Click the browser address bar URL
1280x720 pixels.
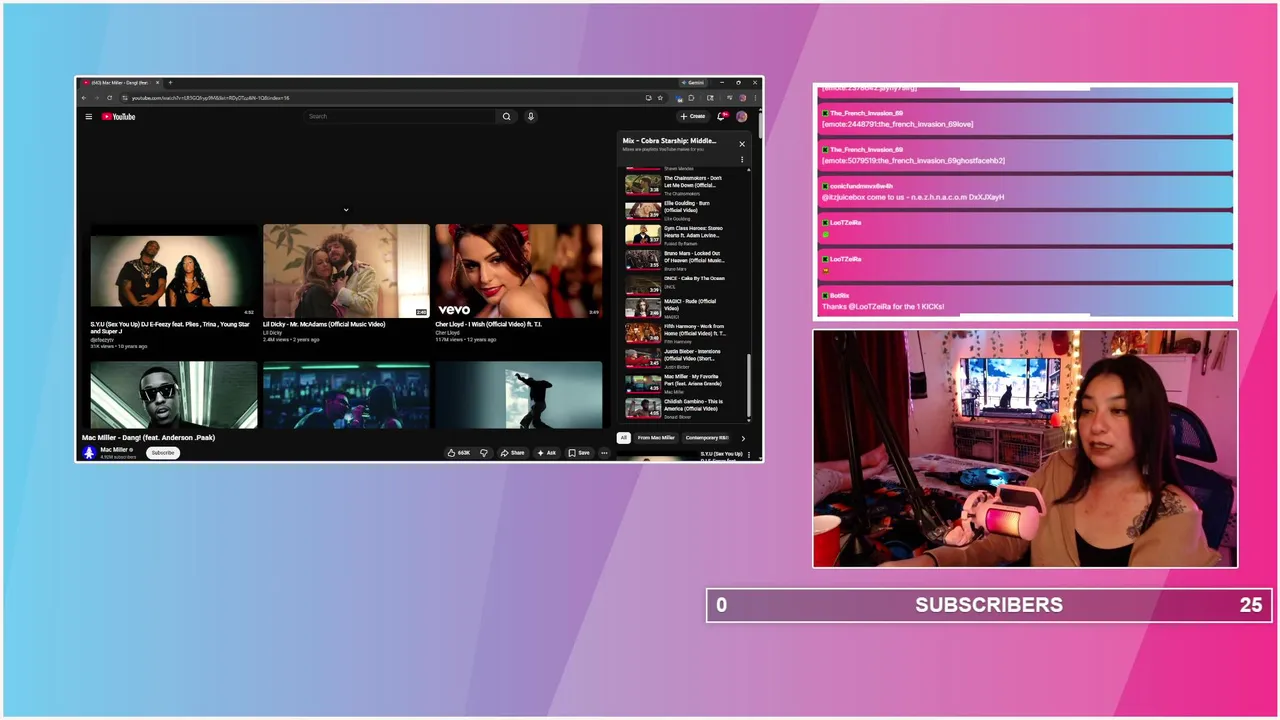click(x=210, y=98)
